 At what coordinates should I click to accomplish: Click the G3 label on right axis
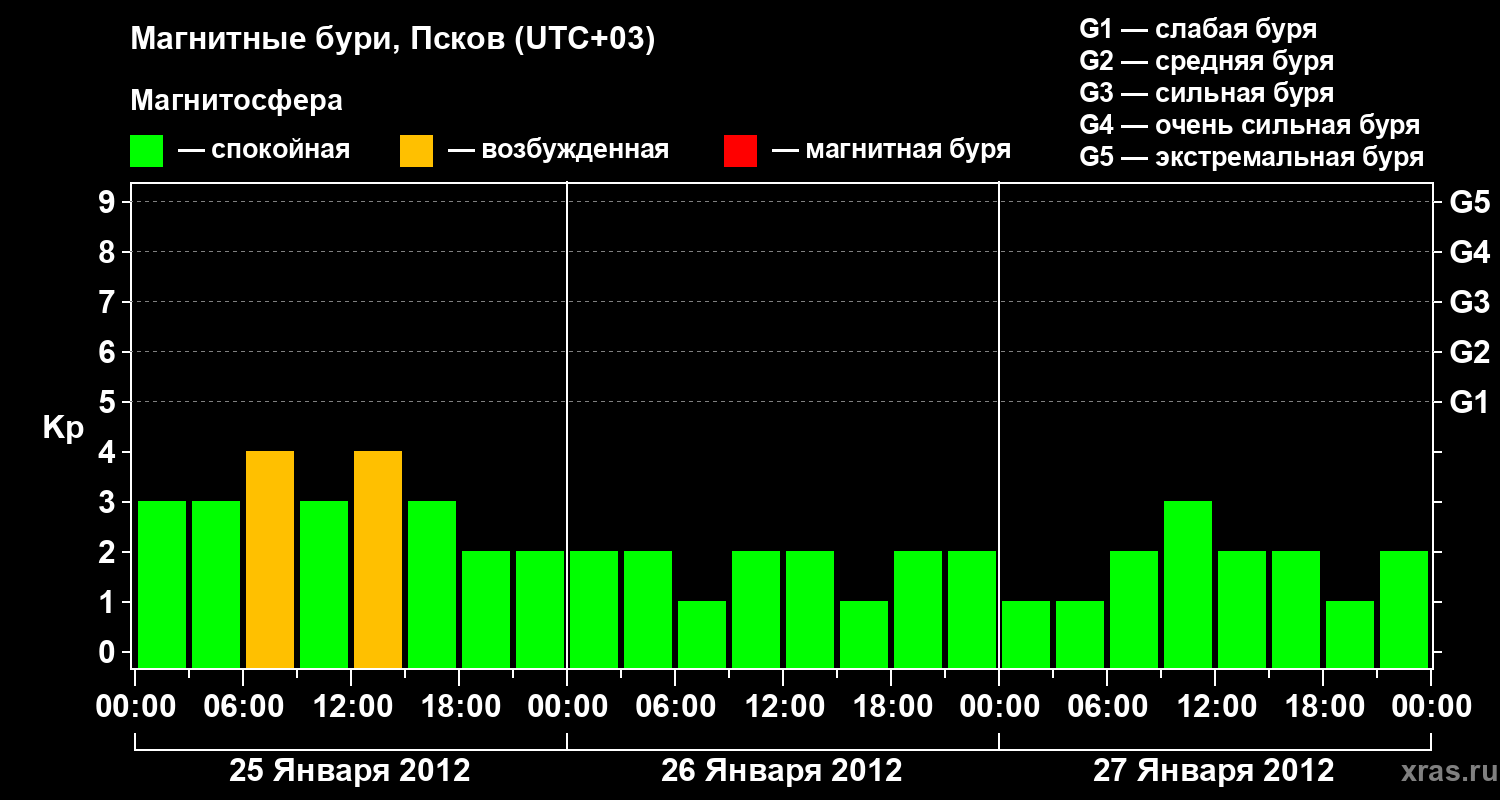click(1469, 303)
